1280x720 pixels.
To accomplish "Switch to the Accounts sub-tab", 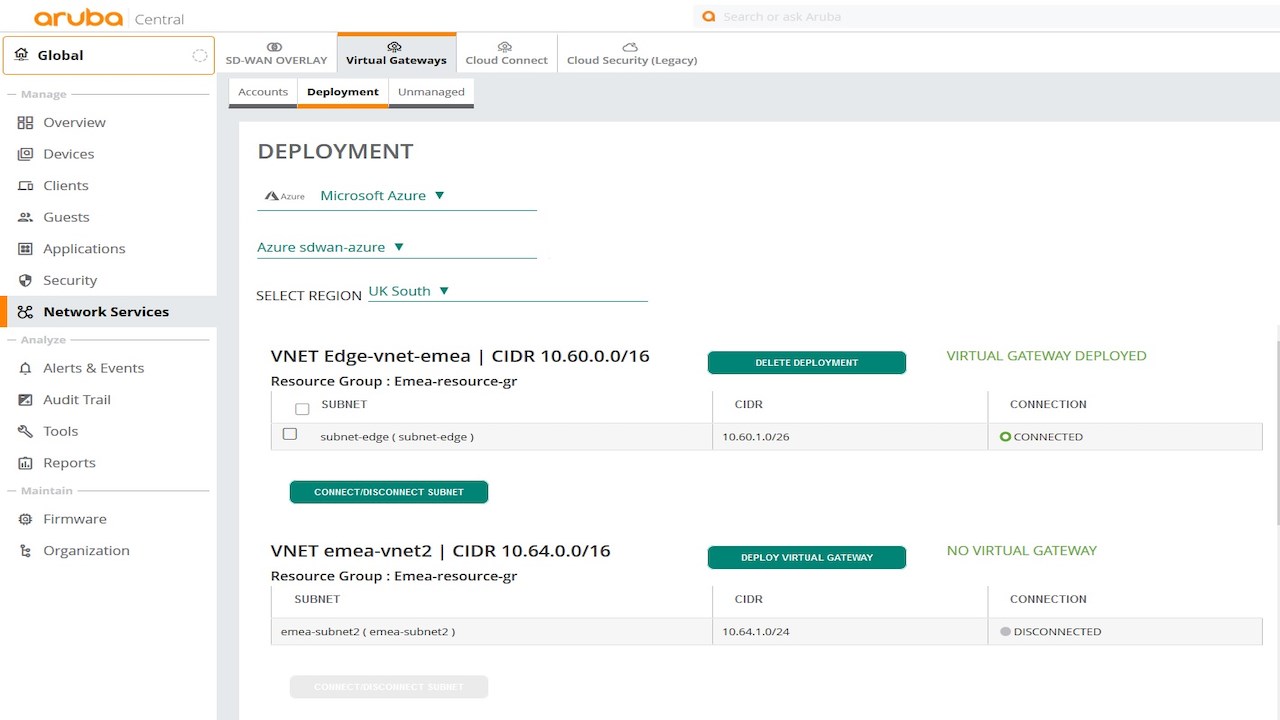I will (263, 92).
